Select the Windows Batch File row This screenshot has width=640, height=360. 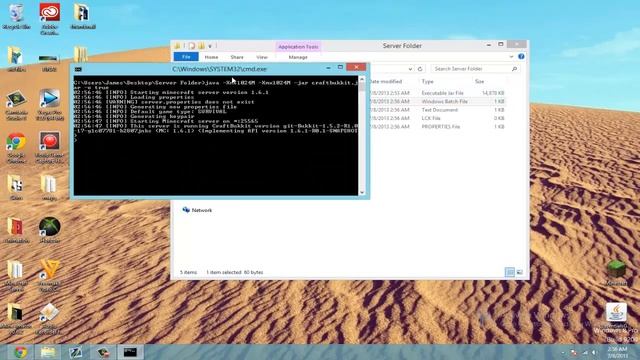coord(438,101)
